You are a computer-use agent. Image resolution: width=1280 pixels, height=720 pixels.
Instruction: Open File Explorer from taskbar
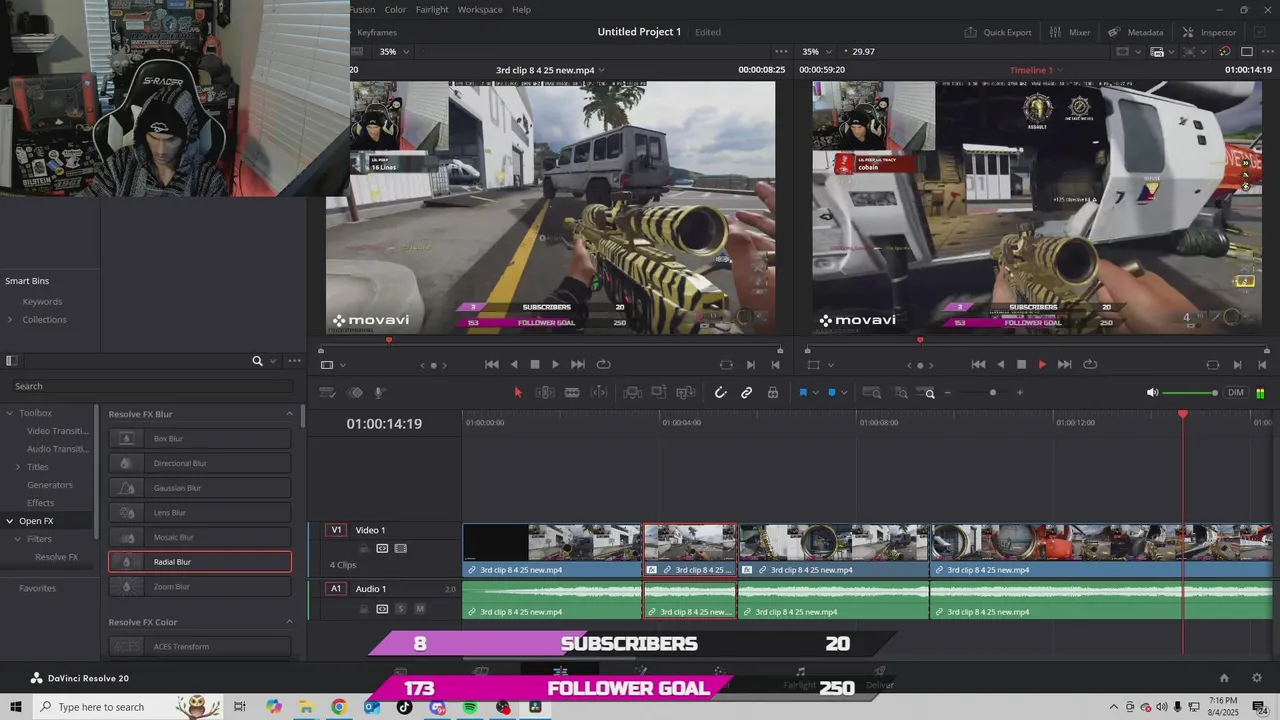tap(306, 707)
